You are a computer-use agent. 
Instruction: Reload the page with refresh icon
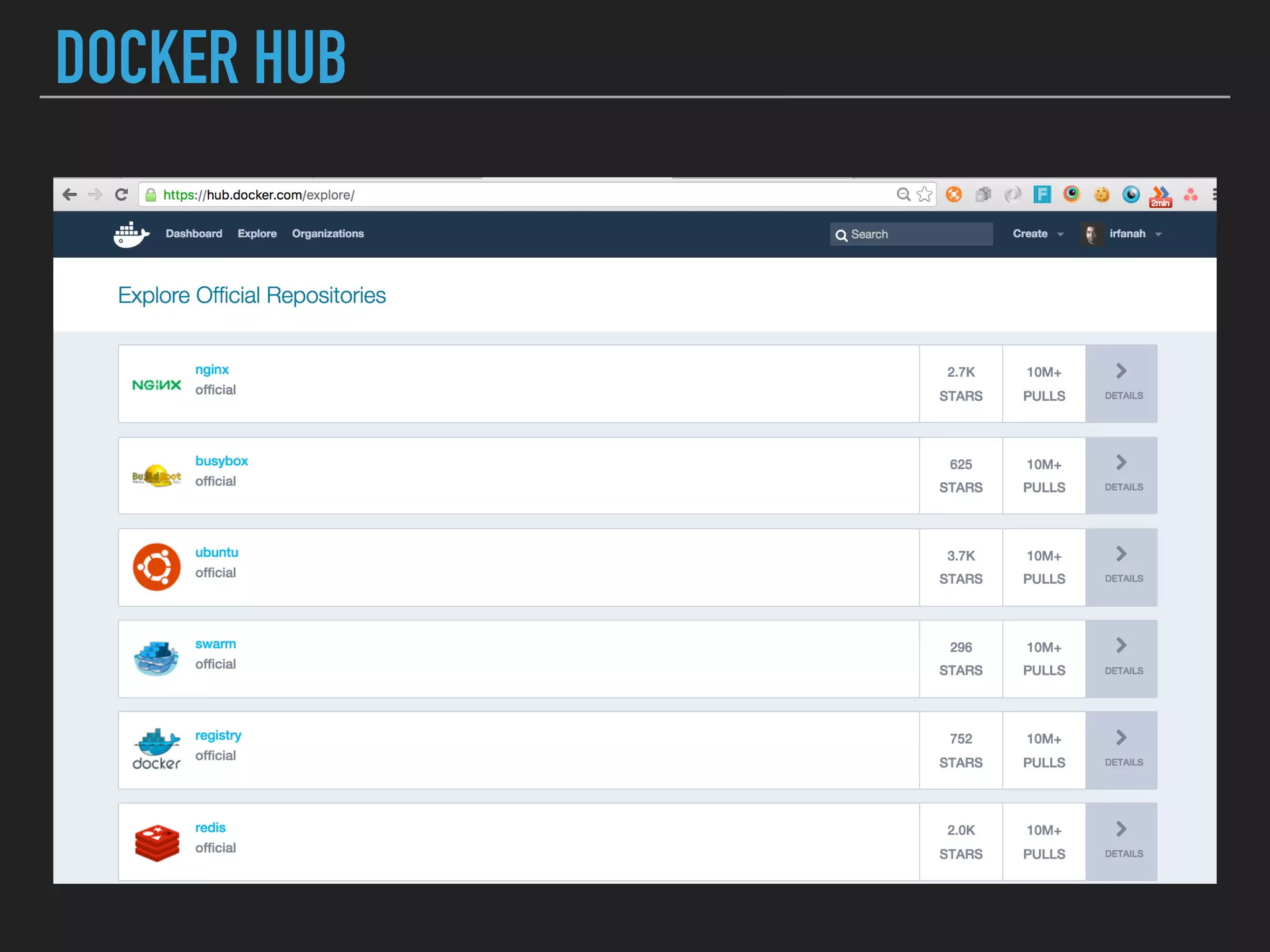[x=122, y=195]
